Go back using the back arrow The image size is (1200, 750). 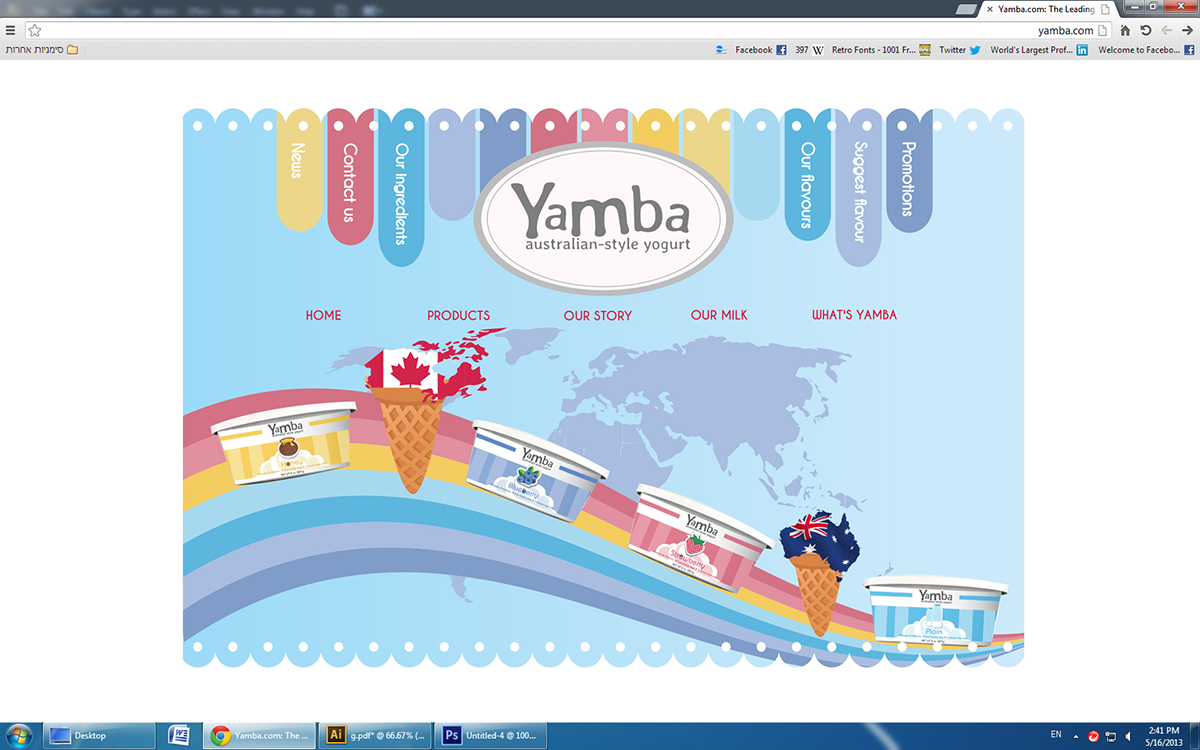[x=1166, y=29]
